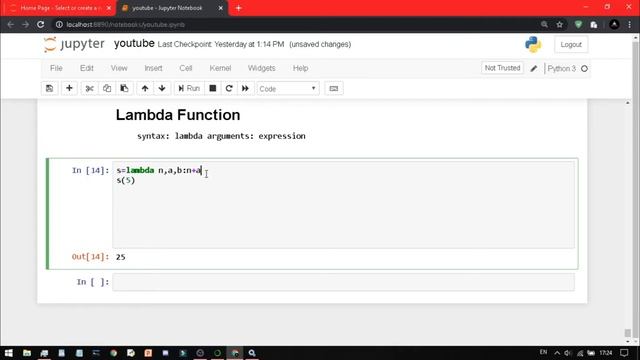Click the notebook inner vertical scrollbar thumb
The height and width of the screenshot is (360, 640).
(x=628, y=333)
